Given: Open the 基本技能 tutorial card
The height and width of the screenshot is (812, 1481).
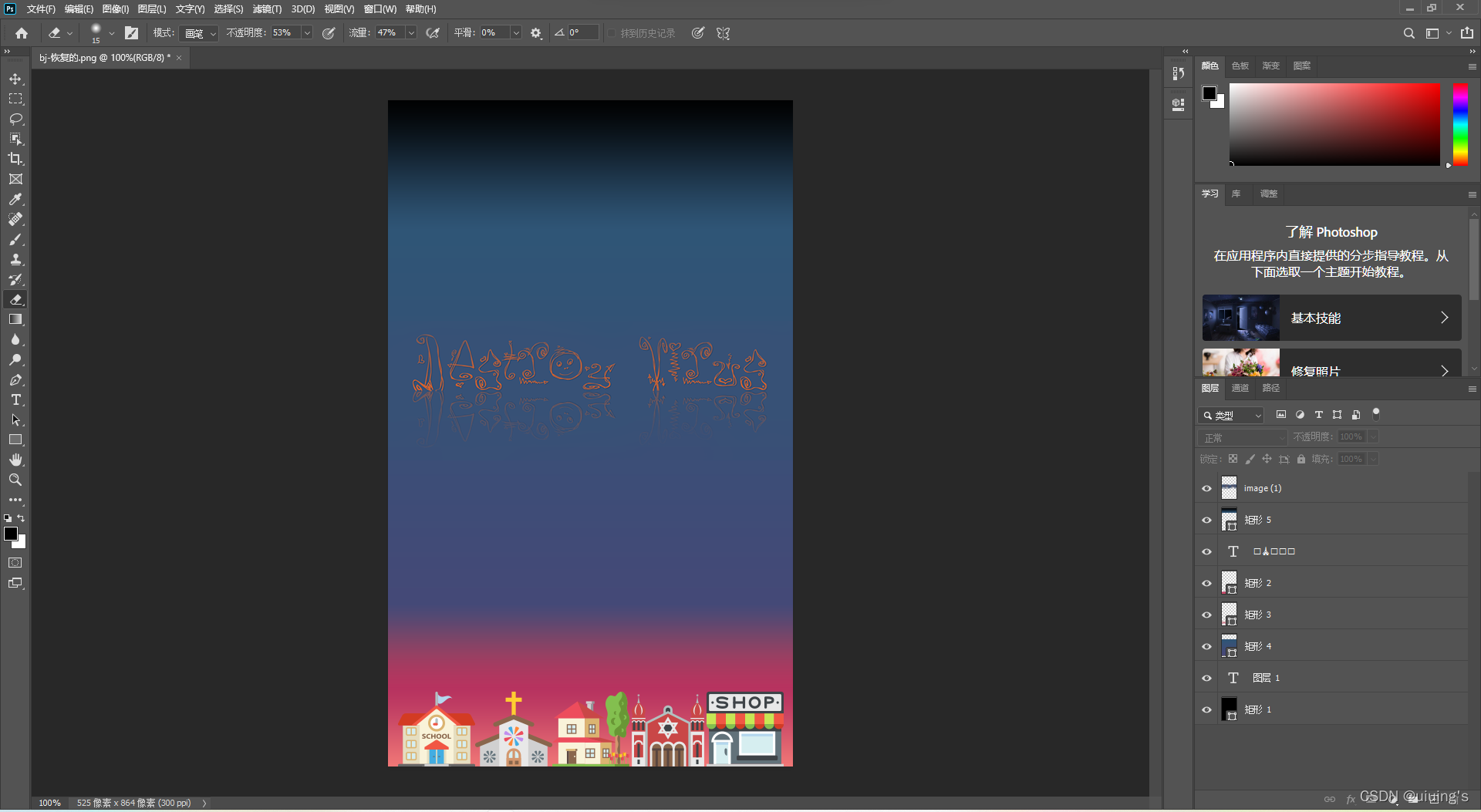Looking at the screenshot, I should [1332, 318].
